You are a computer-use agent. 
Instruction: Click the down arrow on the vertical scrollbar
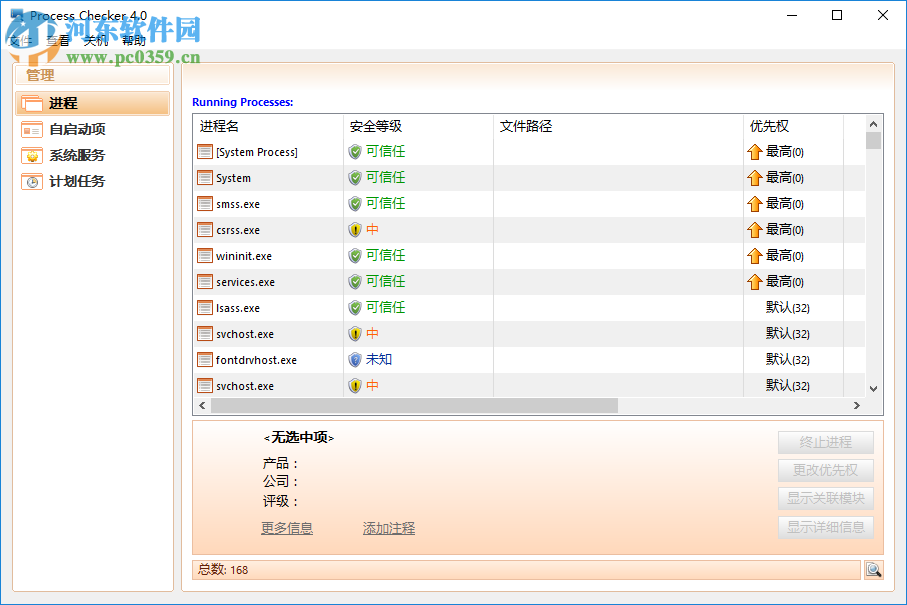pos(873,388)
